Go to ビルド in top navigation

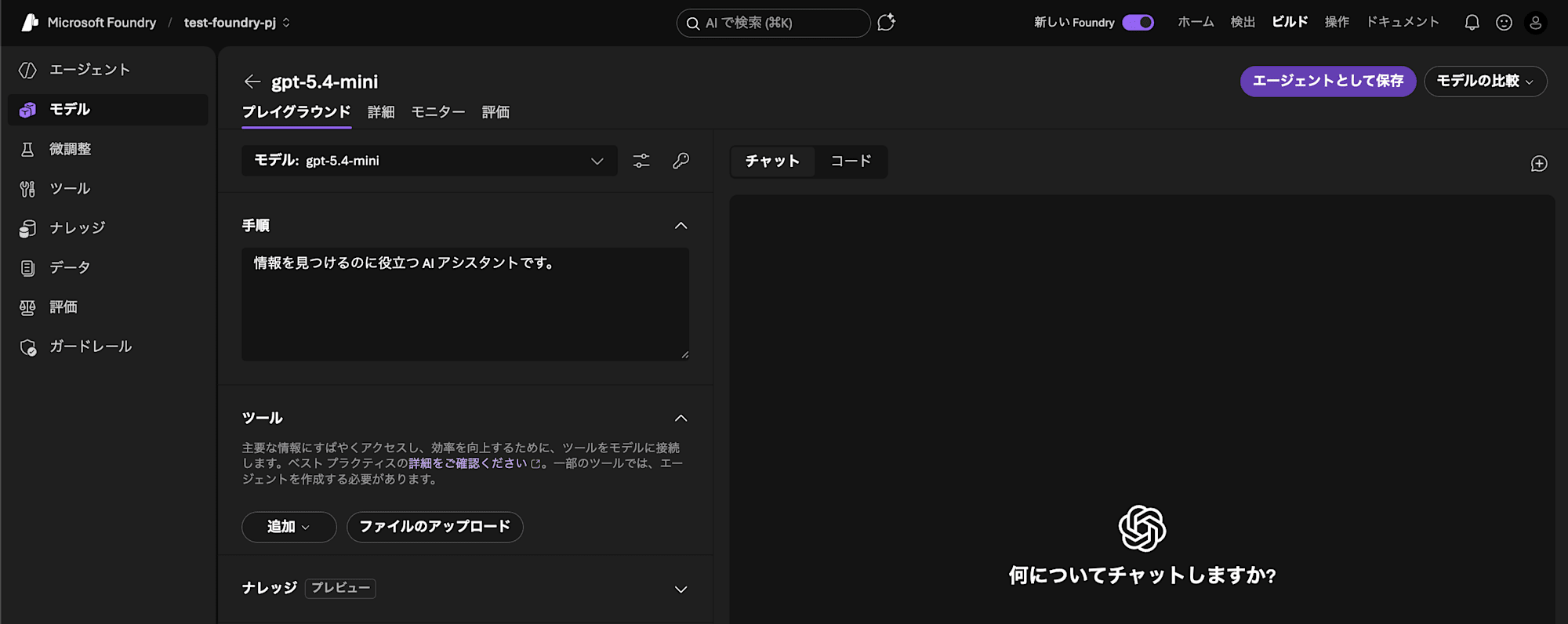coord(1290,22)
